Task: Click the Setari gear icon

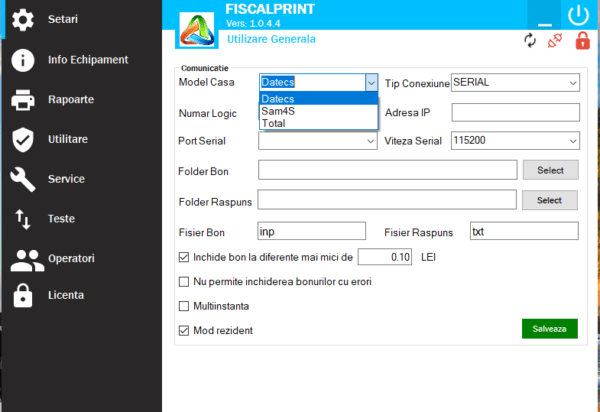Action: point(22,19)
